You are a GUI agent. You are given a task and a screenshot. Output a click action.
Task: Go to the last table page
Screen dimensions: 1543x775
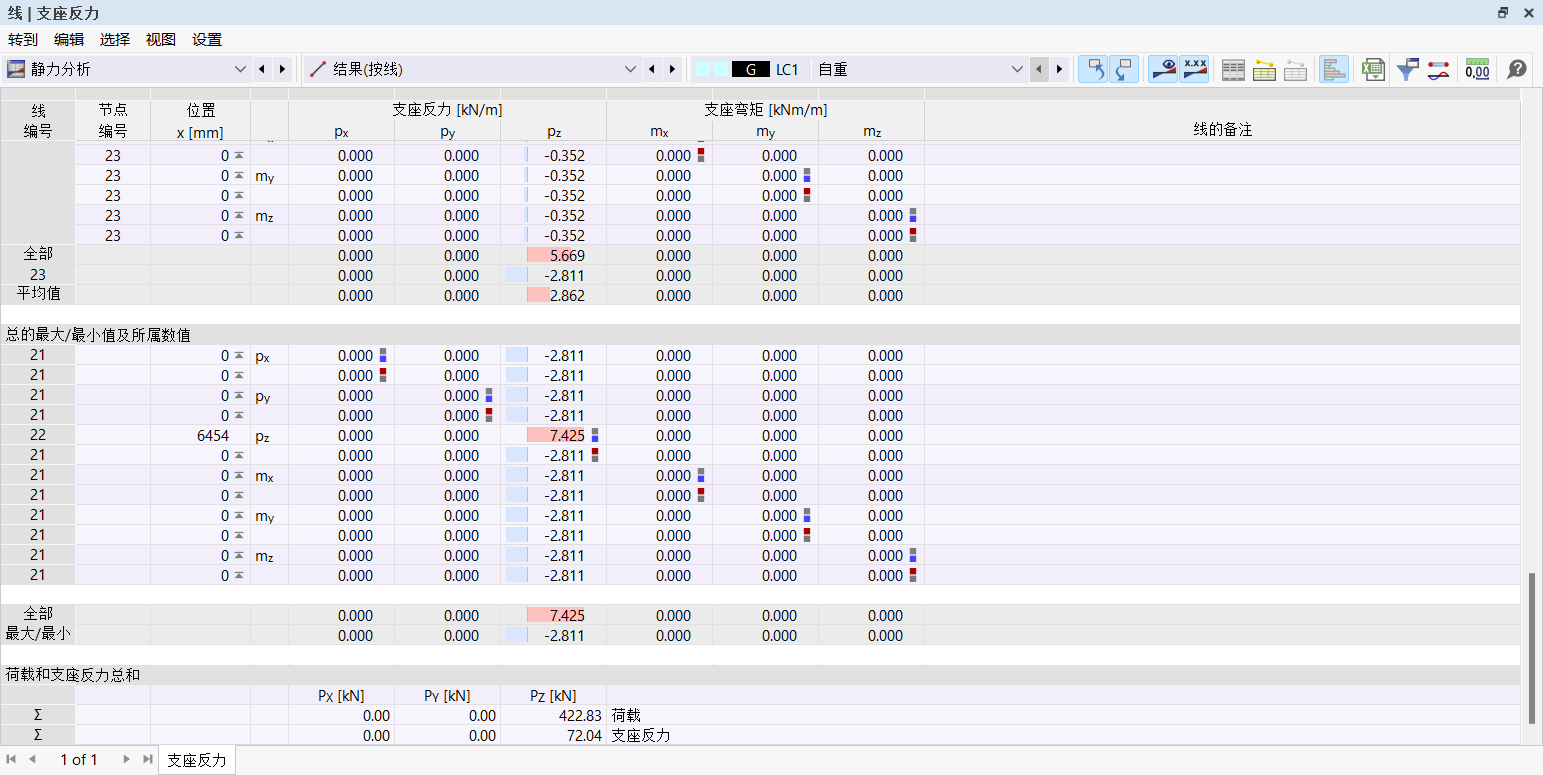pos(147,759)
